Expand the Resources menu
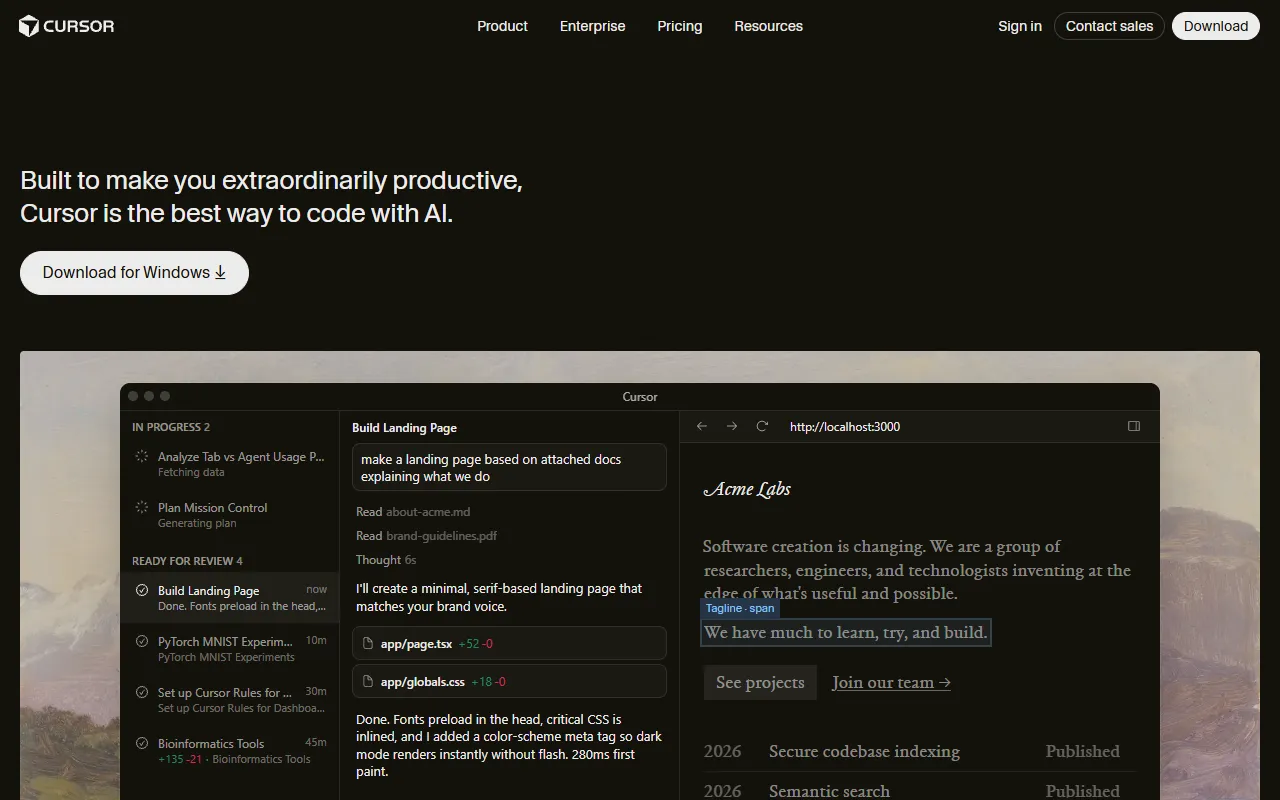Image resolution: width=1280 pixels, height=800 pixels. coord(768,26)
